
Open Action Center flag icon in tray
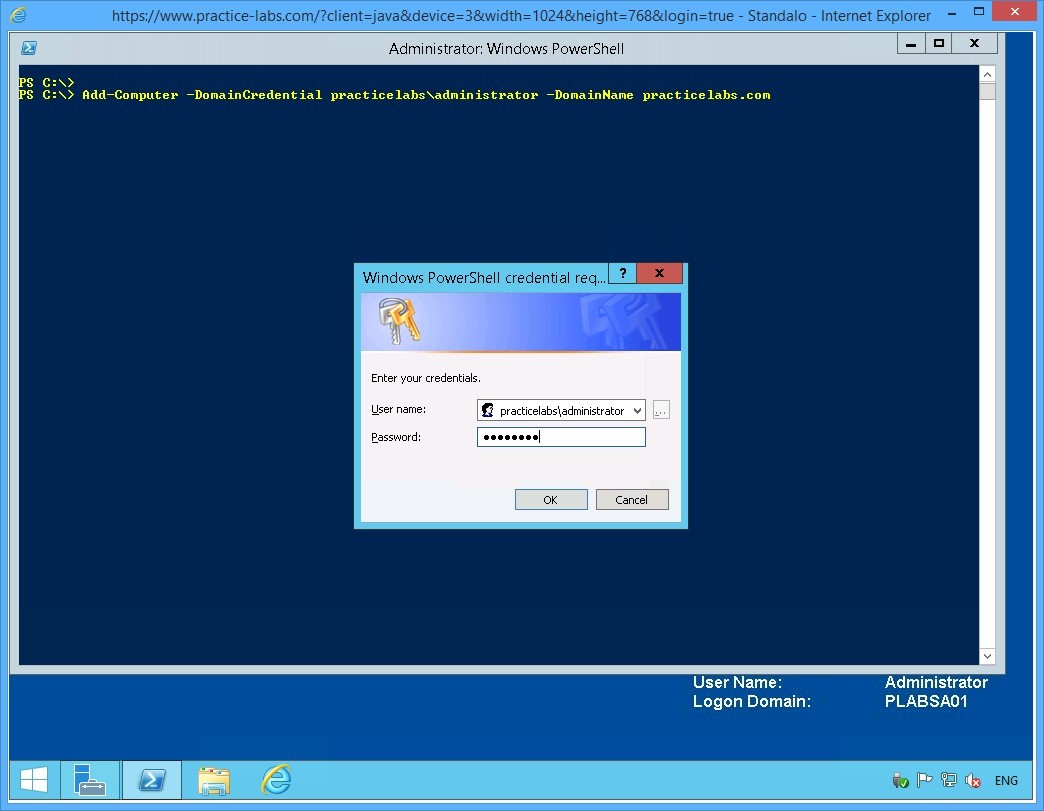(924, 781)
